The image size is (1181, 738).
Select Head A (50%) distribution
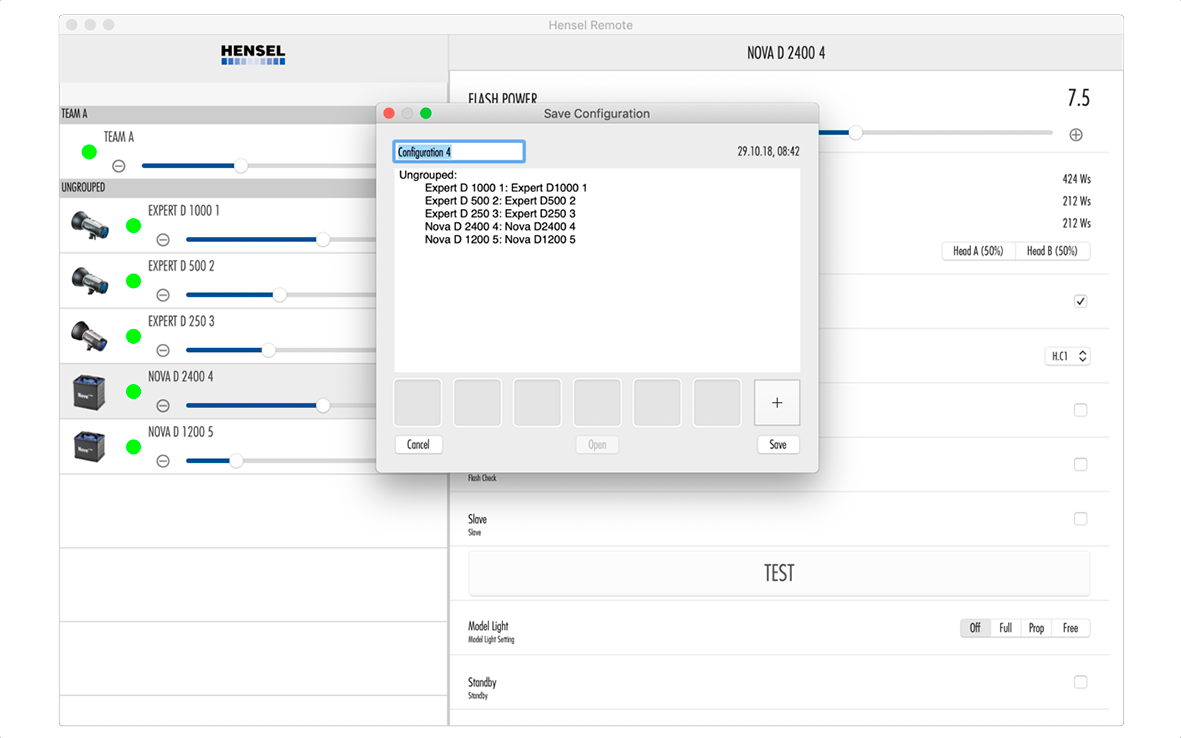point(978,251)
